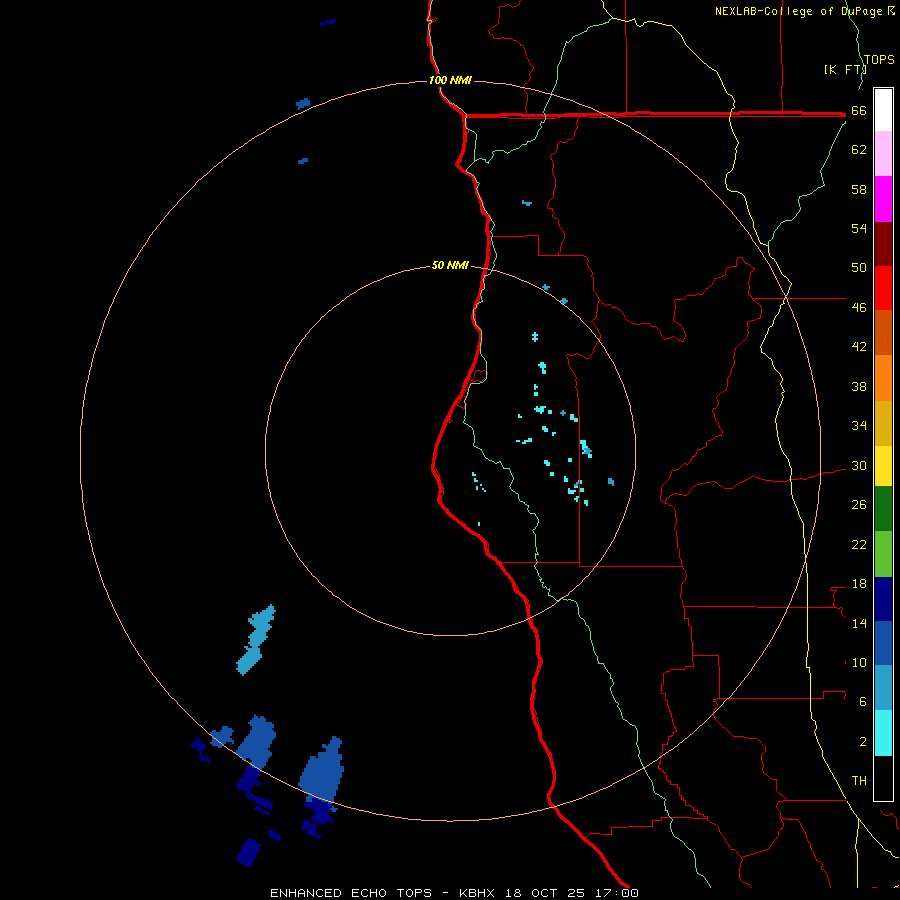Image resolution: width=900 pixels, height=900 pixels.
Task: Click the dark red 50-54 kft legend swatch
Action: (x=883, y=244)
